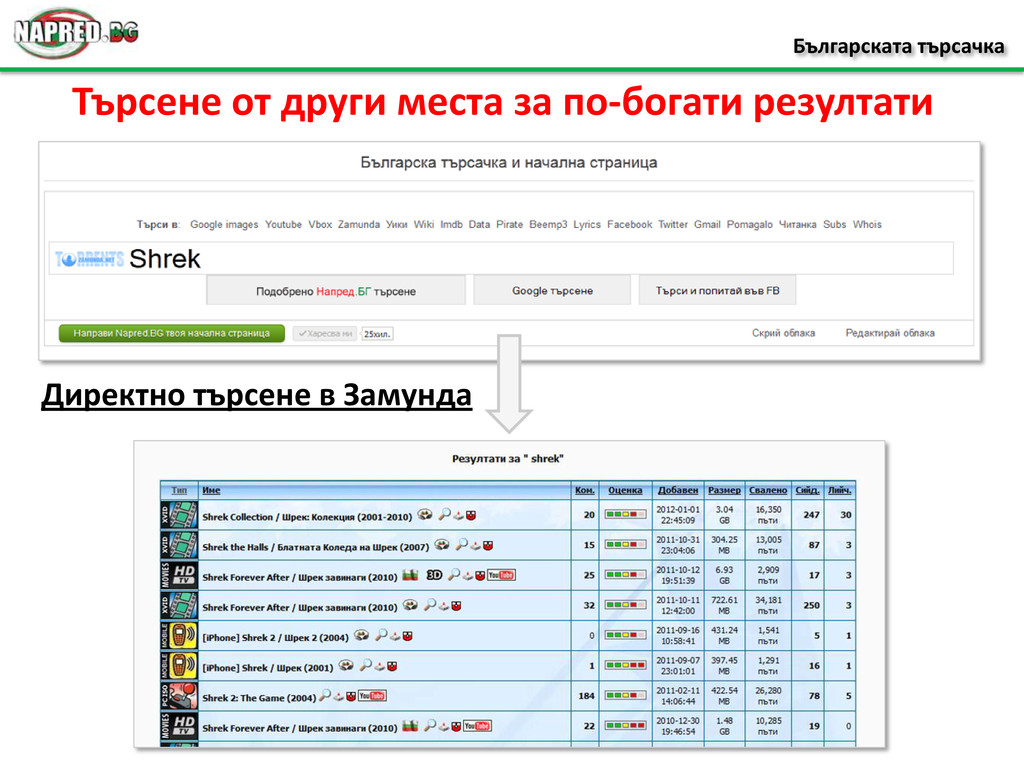The width and height of the screenshot is (1024, 768).
Task: Open [iPhone] Shrek 2 / Шрек 2 (2004) torrent
Action: pos(275,637)
